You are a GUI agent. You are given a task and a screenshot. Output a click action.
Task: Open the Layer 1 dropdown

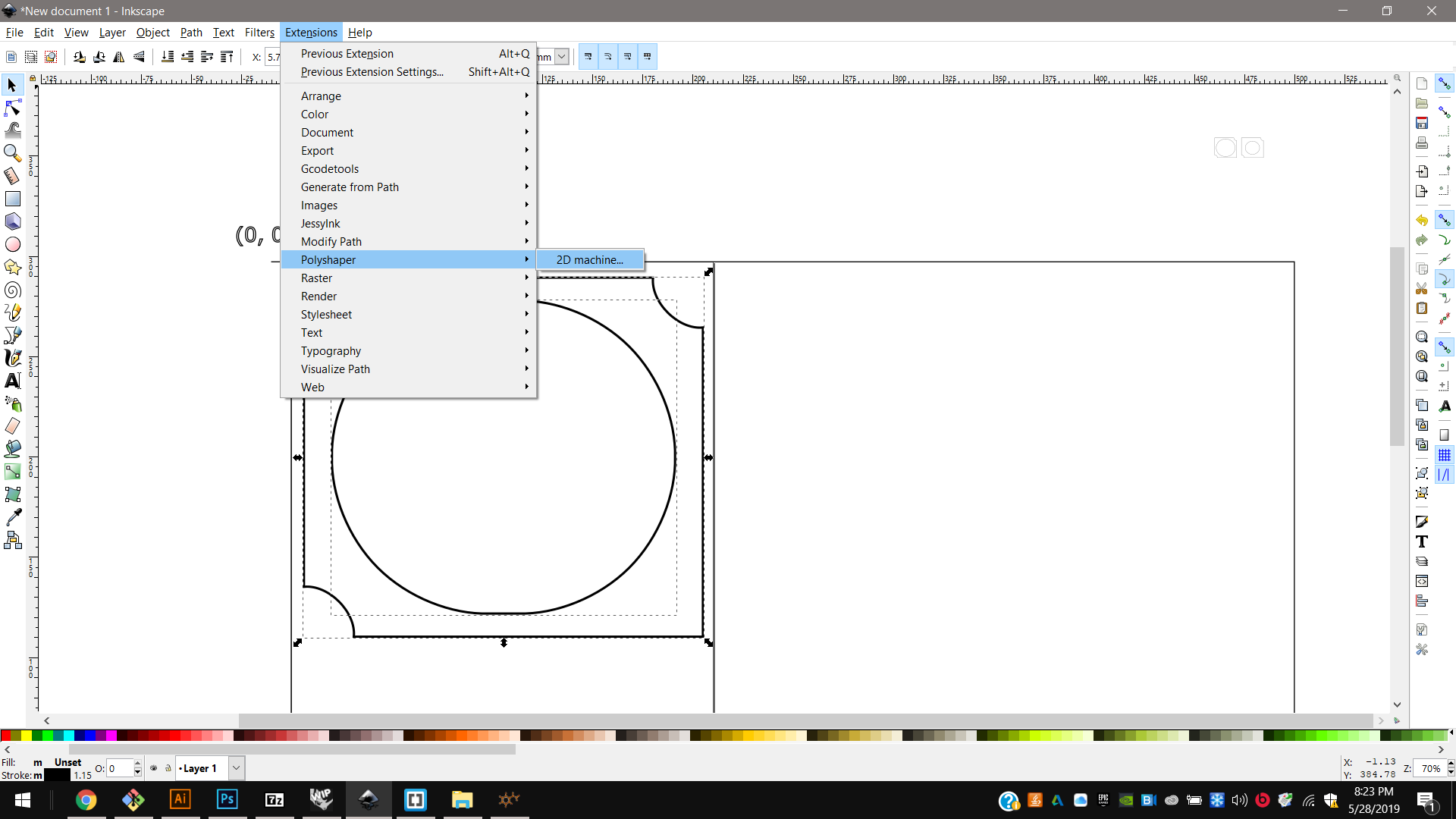(x=236, y=768)
